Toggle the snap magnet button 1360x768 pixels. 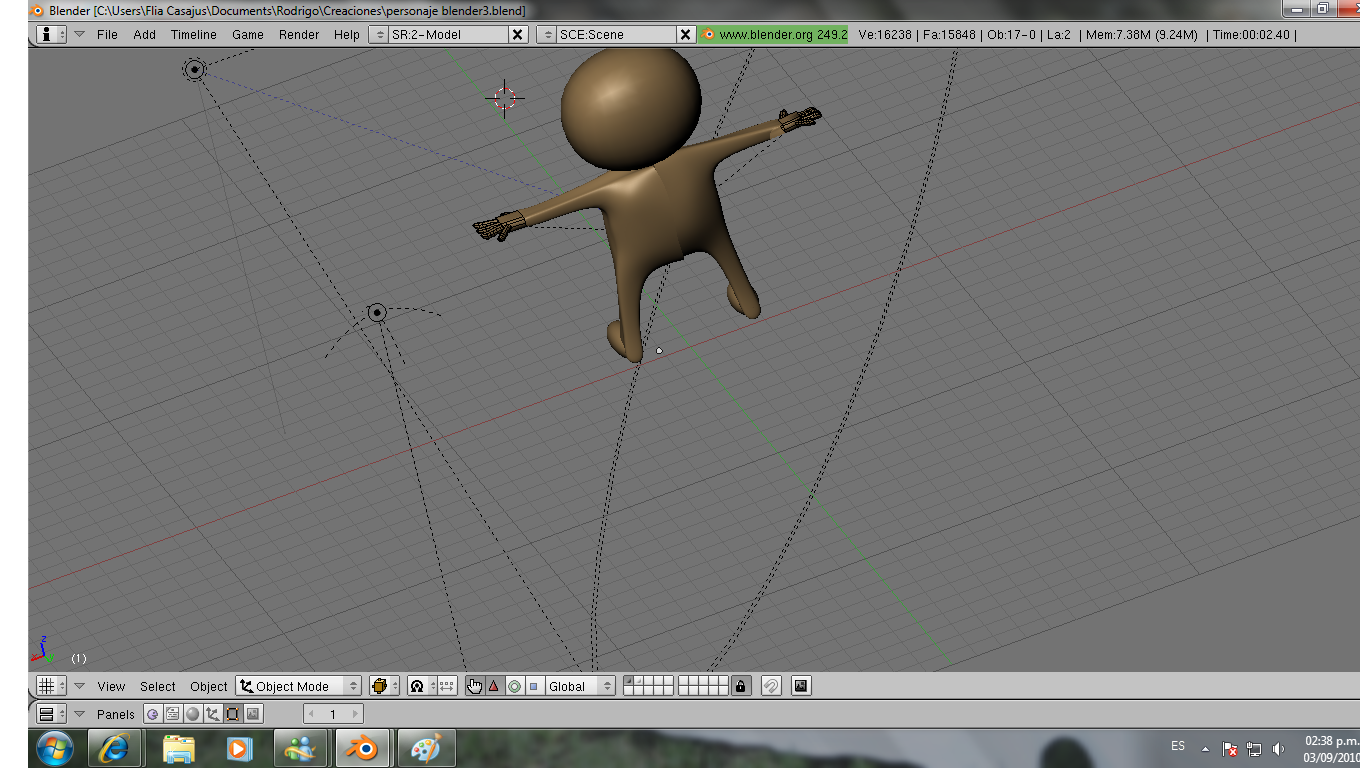coord(771,686)
